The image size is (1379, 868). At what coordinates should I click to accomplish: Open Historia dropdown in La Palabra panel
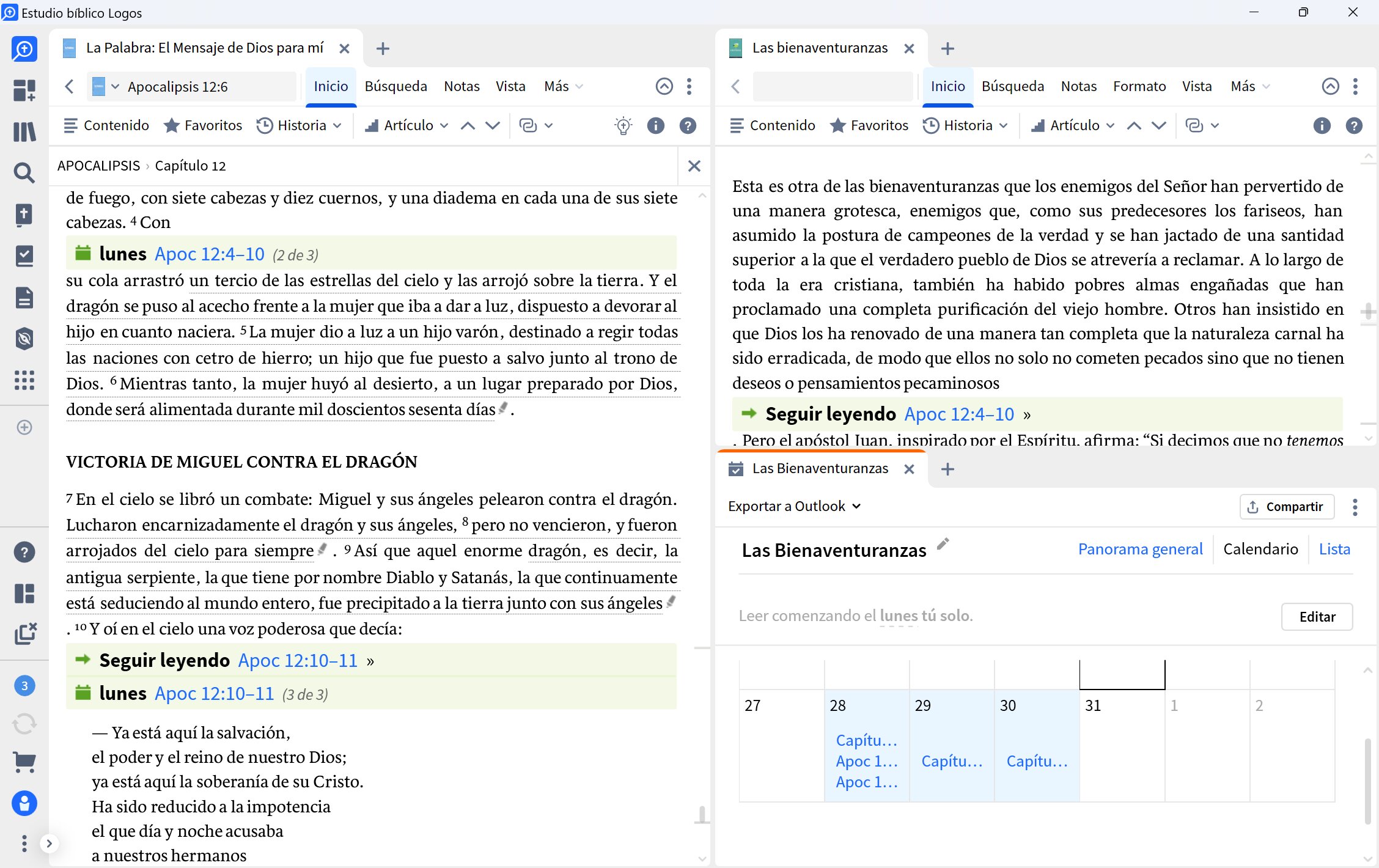[x=299, y=125]
